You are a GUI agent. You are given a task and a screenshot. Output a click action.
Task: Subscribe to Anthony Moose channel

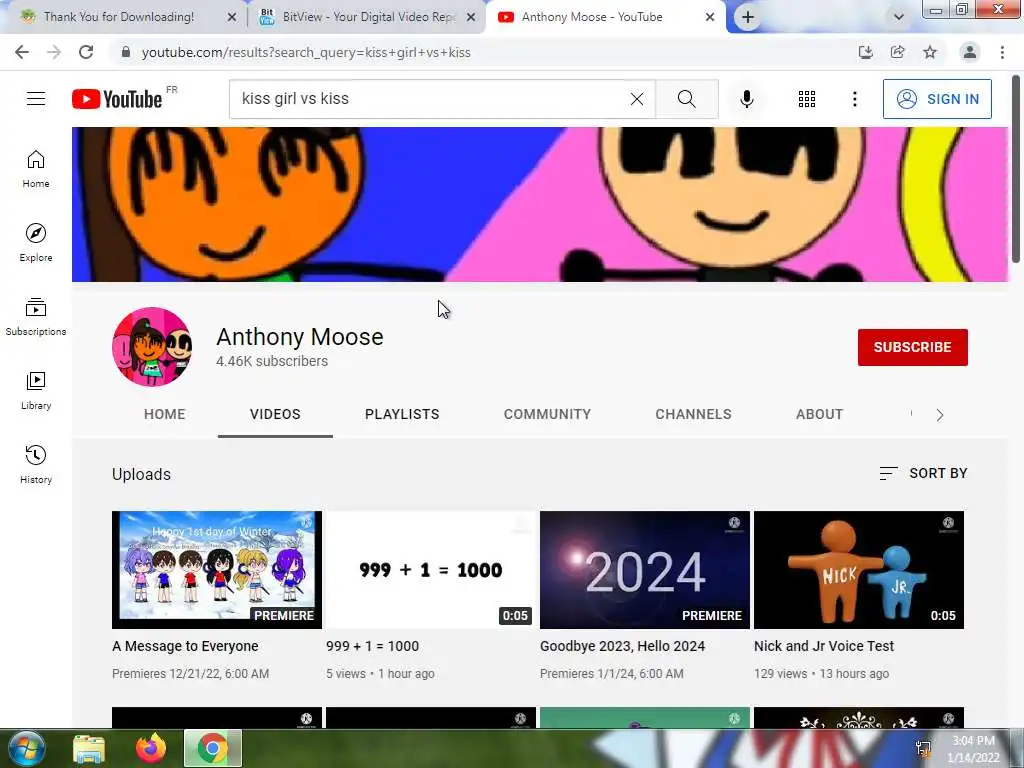pyautogui.click(x=912, y=347)
